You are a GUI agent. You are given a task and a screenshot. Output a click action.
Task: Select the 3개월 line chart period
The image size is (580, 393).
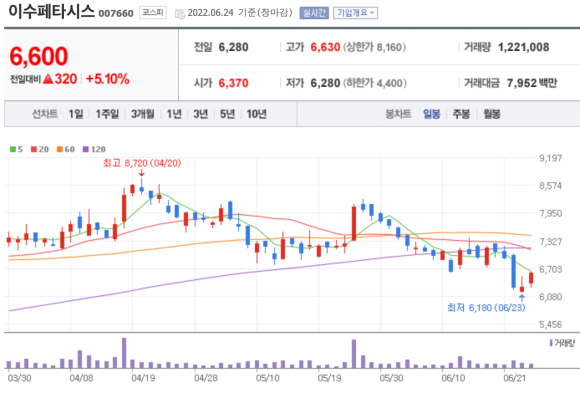[143, 114]
